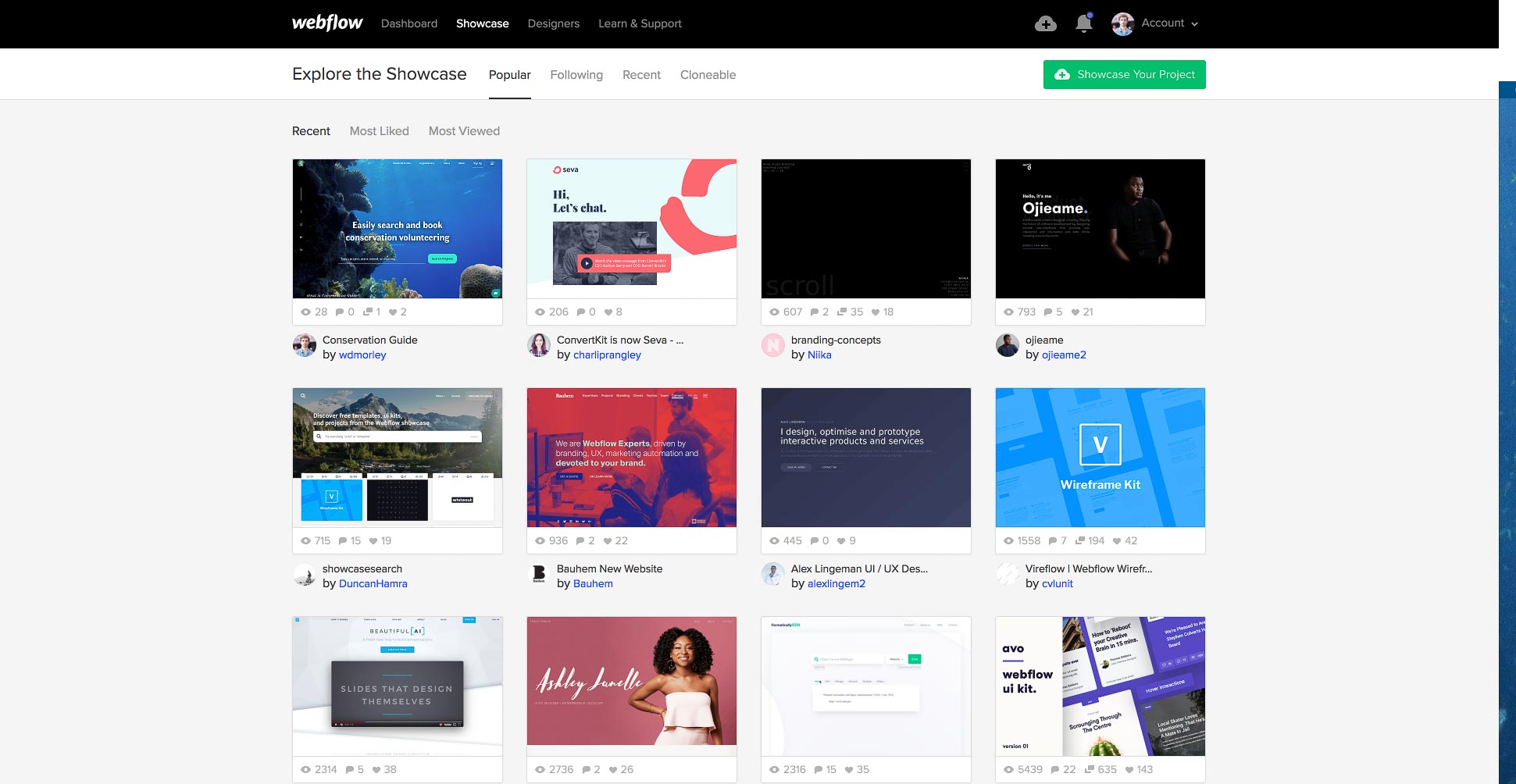Switch to the Popular tab
The image size is (1516, 784).
(x=510, y=75)
